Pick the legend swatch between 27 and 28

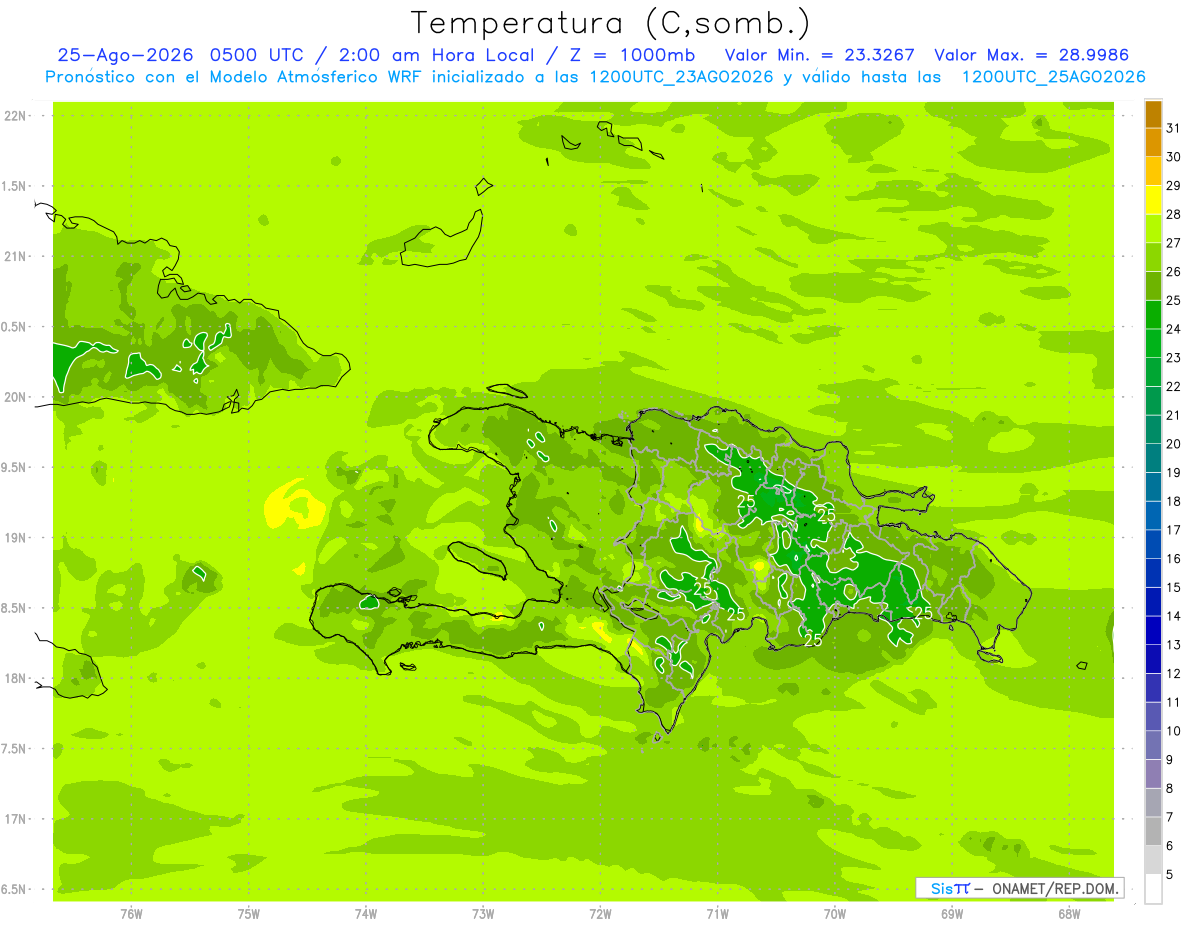coord(1153,229)
